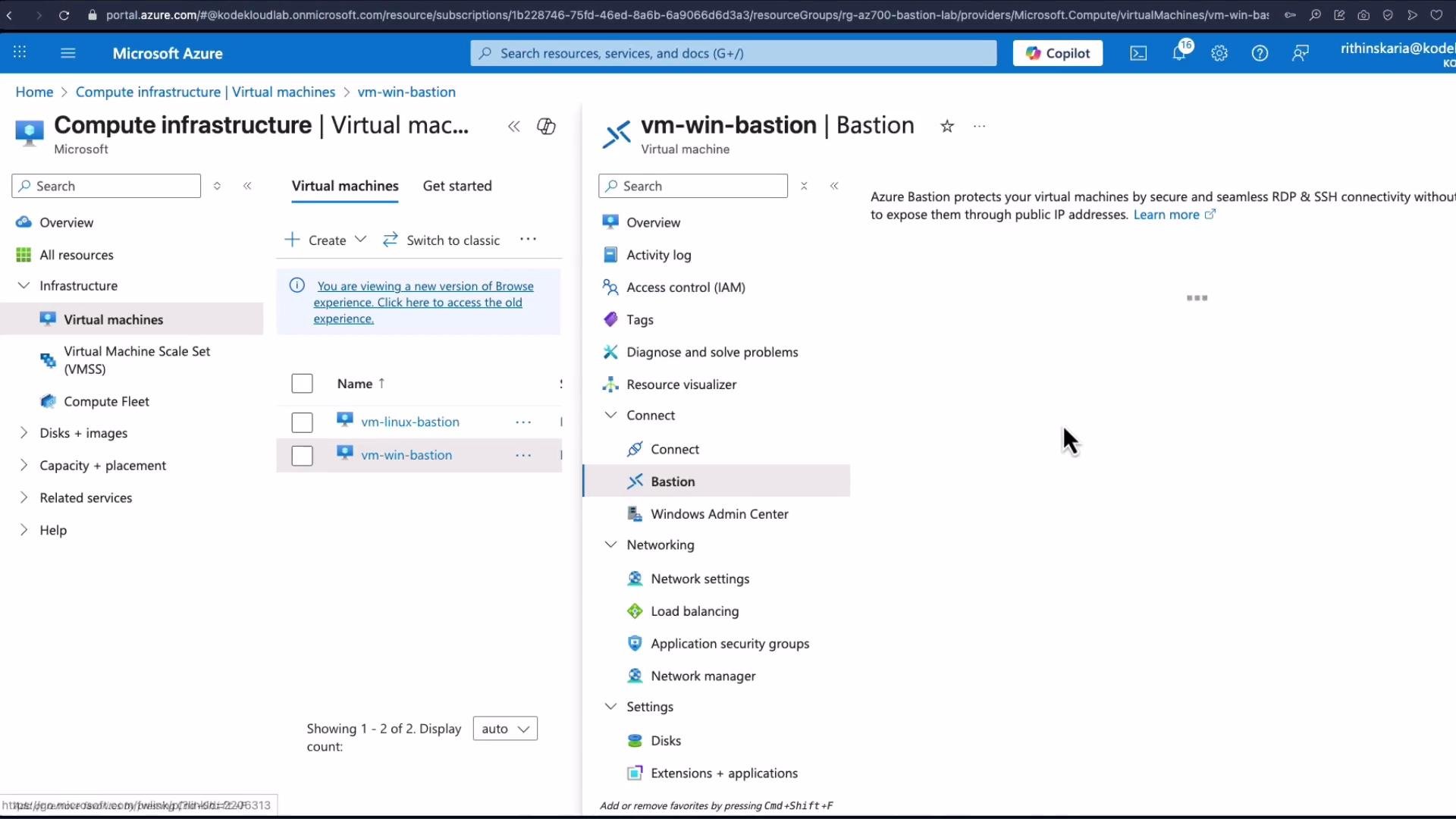Viewport: 1456px width, 819px height.
Task: Open the Help question mark icon
Action: point(1260,53)
